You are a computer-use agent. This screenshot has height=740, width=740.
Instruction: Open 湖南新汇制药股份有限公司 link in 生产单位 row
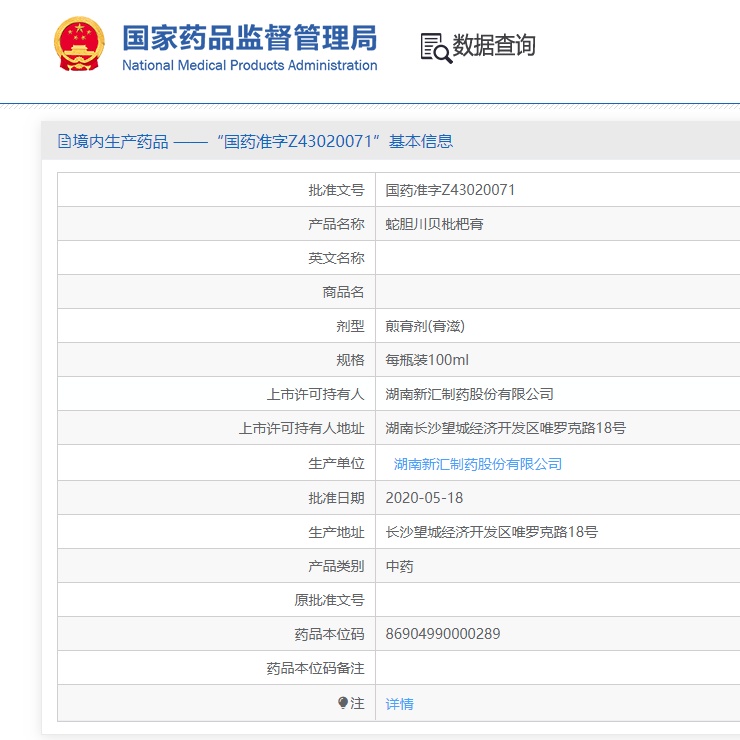478,464
